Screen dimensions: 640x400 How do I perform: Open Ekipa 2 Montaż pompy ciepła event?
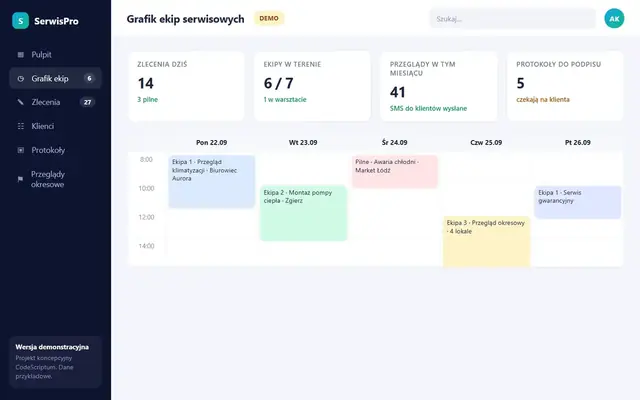point(303,213)
